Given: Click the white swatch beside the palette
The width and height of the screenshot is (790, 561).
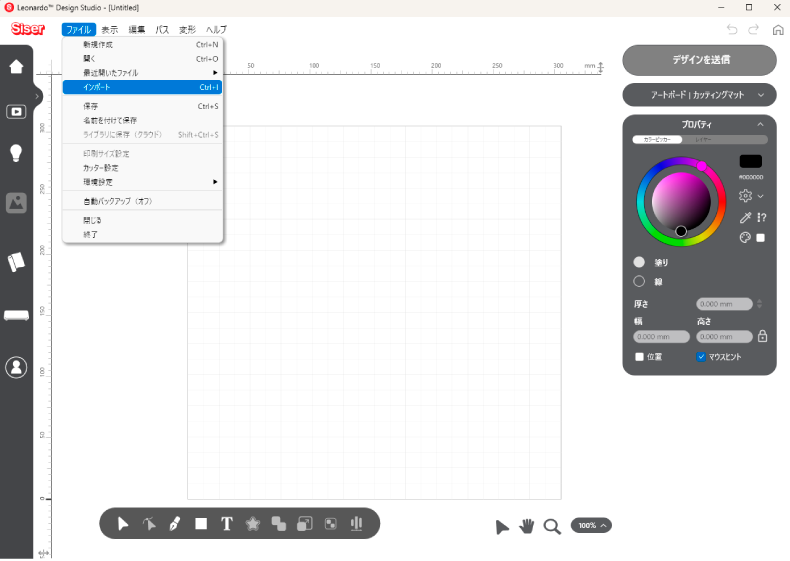Looking at the screenshot, I should [x=761, y=237].
